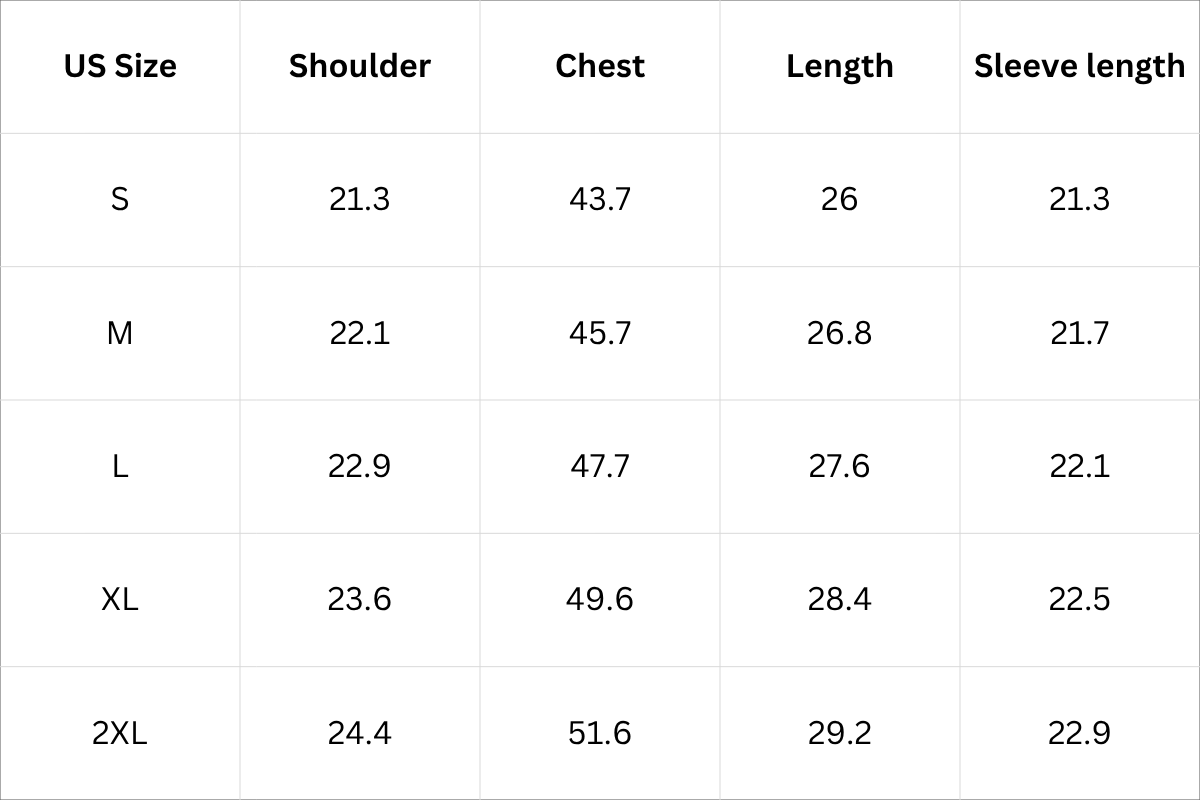Select length value 29.2 for size 2XL
This screenshot has height=800, width=1200.
(x=840, y=733)
